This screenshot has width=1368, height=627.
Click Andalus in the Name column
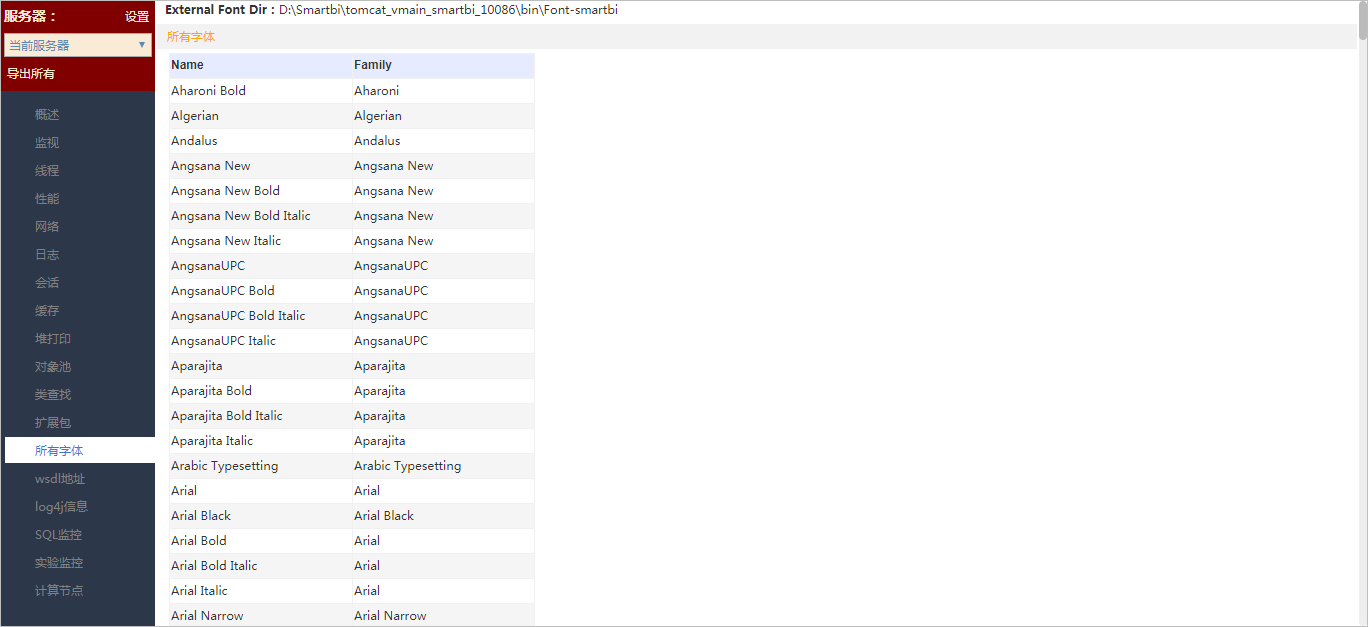point(260,141)
